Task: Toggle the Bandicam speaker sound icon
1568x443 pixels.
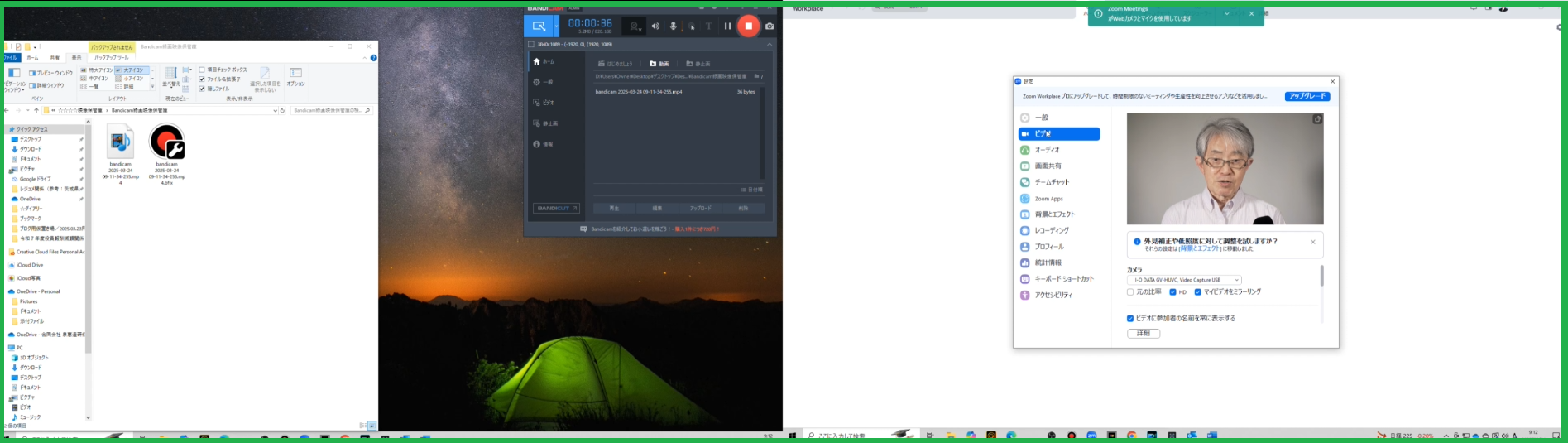Action: pyautogui.click(x=655, y=26)
